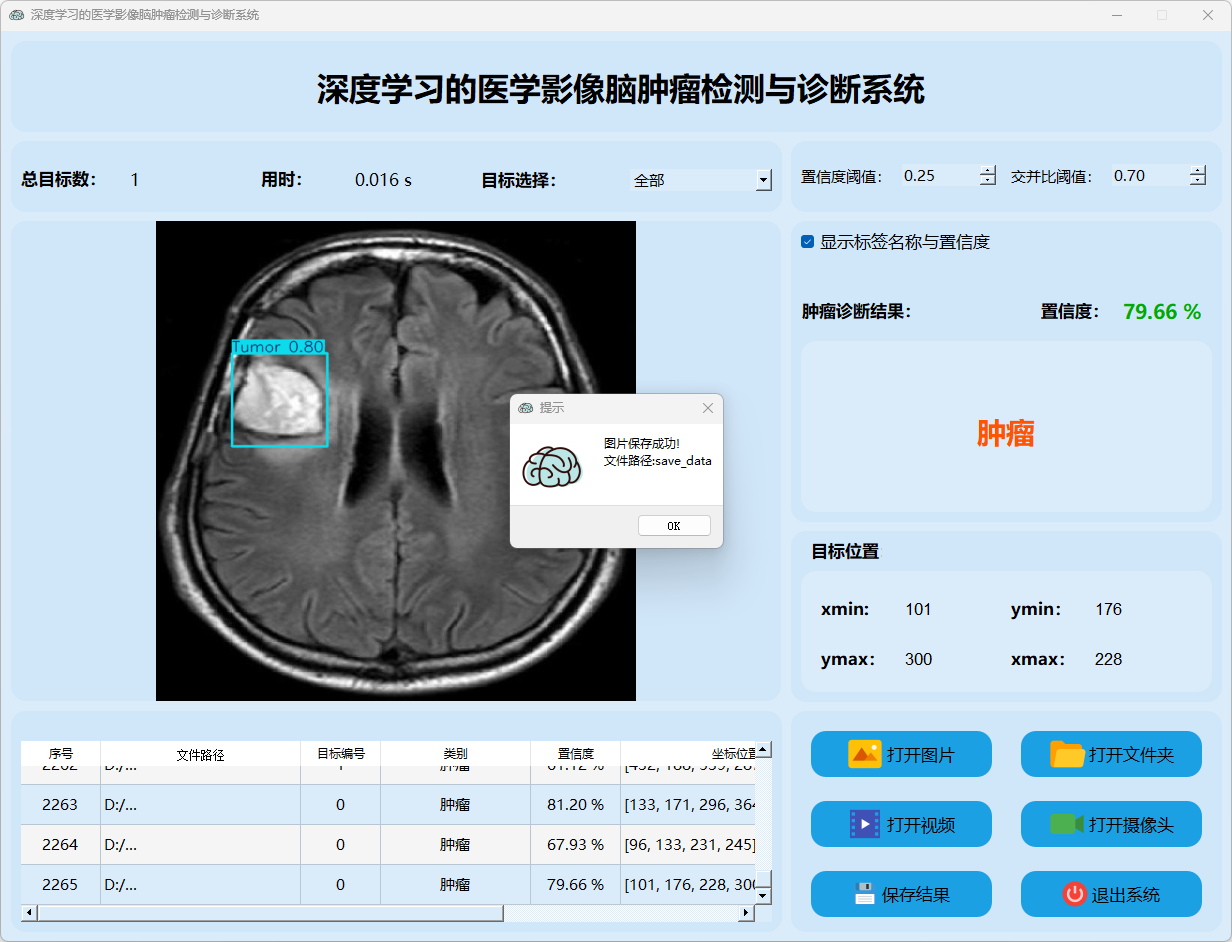
Task: Increase the 置信度阈值 value with up arrow
Action: [x=988, y=170]
